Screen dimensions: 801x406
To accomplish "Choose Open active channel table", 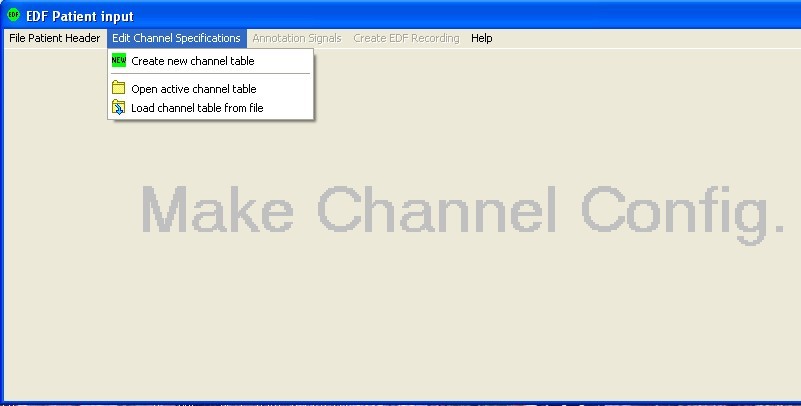I will pos(210,89).
